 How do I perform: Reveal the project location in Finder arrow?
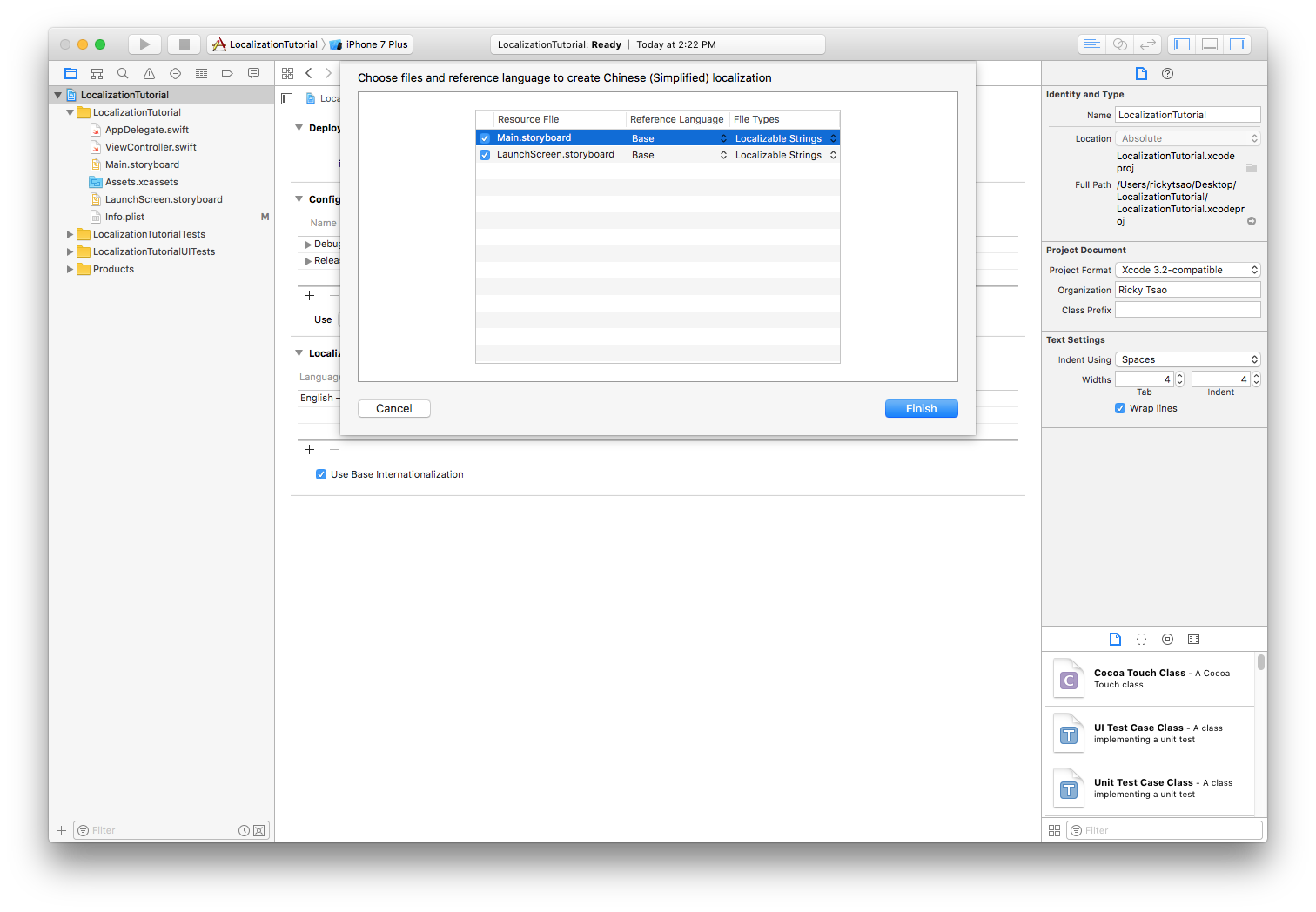pos(1252,222)
